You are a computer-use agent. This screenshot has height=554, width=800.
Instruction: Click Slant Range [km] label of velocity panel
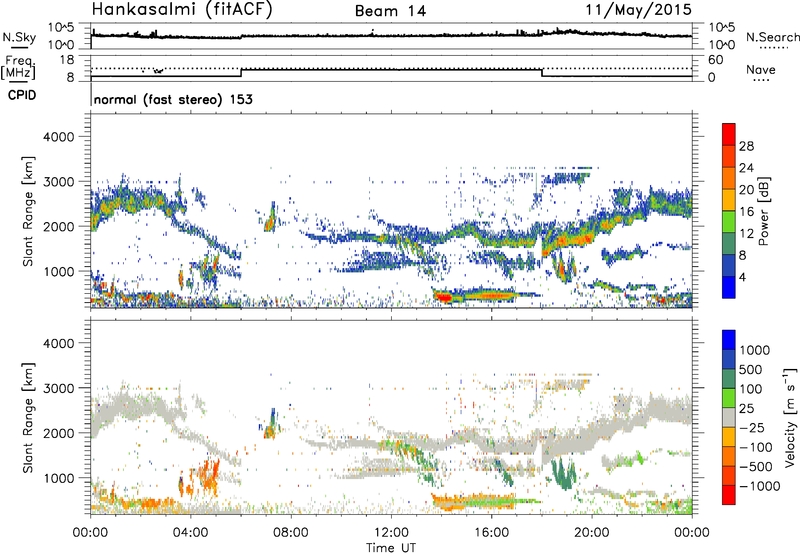(28, 417)
